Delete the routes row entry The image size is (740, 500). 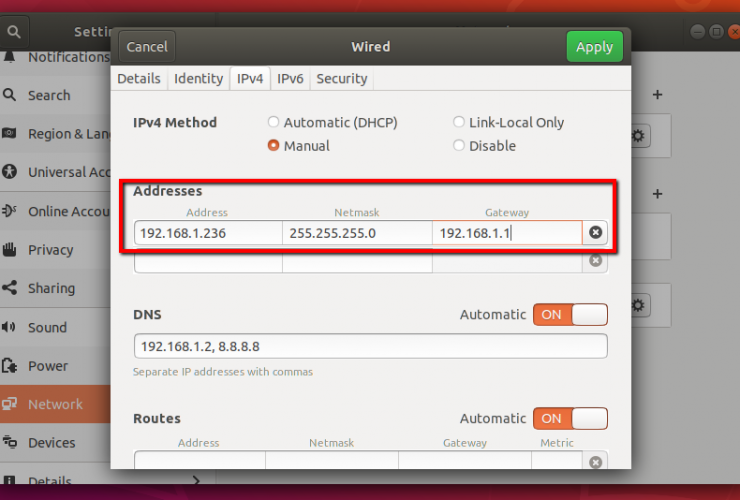[x=595, y=462]
